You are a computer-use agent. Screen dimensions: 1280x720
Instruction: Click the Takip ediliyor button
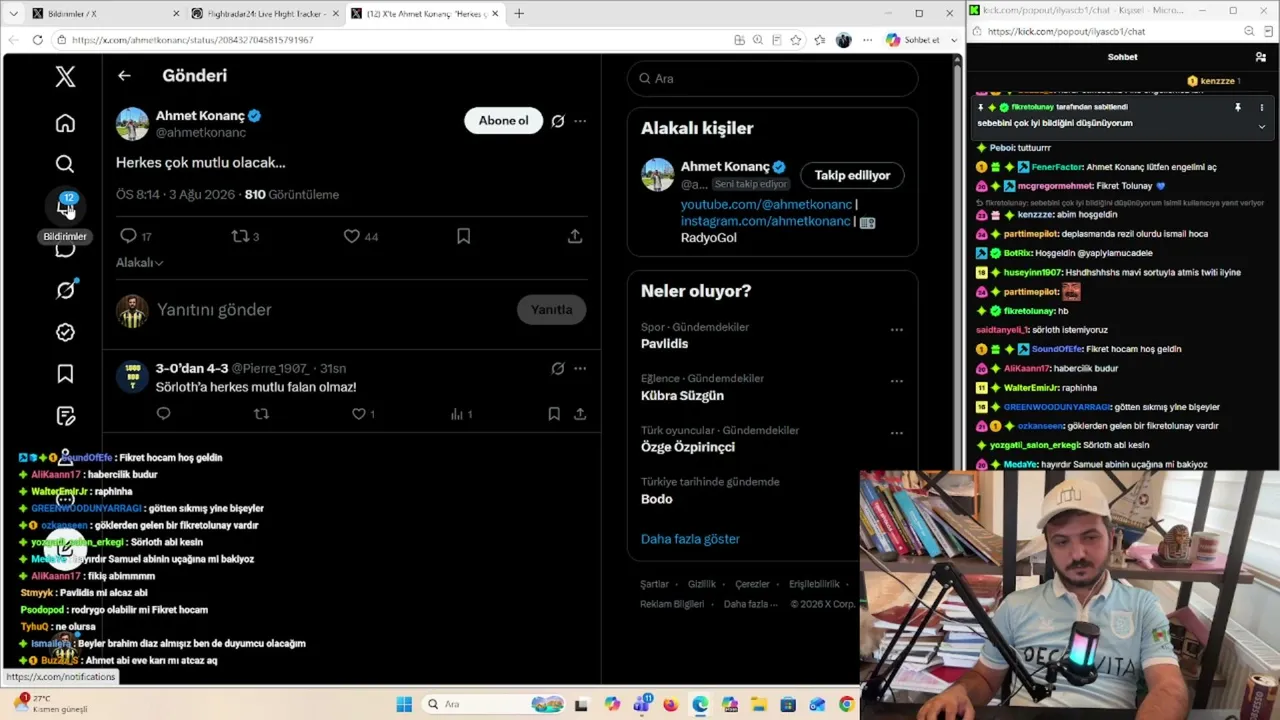pos(852,175)
